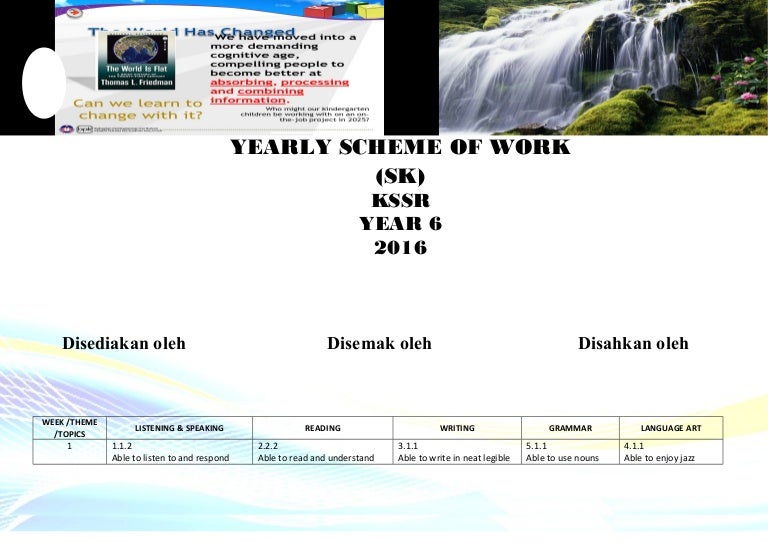Click the LANGUAGE ART column header
The image size is (768, 543).
[x=670, y=428]
